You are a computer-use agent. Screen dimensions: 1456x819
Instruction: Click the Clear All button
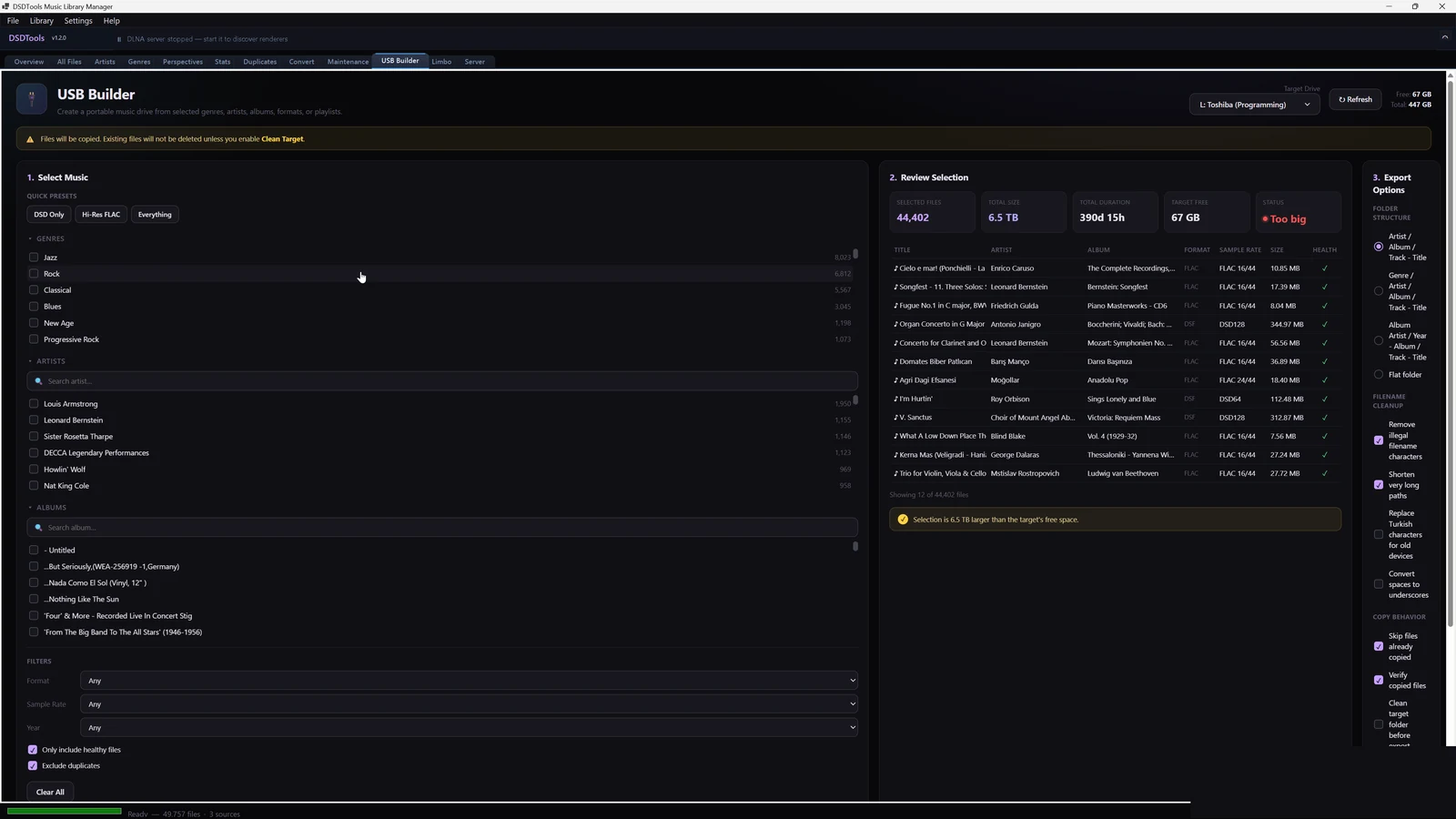point(50,792)
